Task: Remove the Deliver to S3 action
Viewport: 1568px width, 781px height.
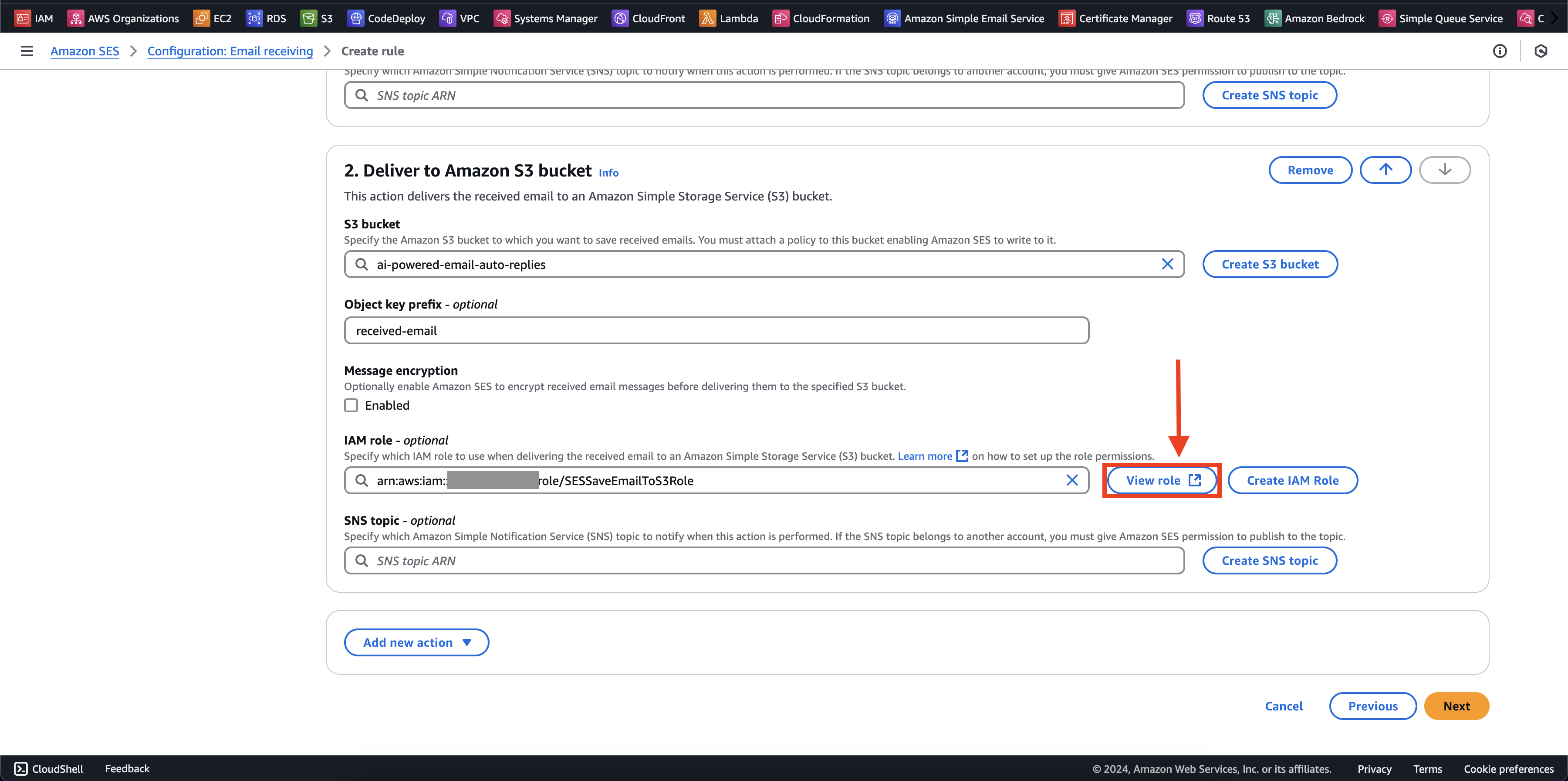Action: 1310,170
